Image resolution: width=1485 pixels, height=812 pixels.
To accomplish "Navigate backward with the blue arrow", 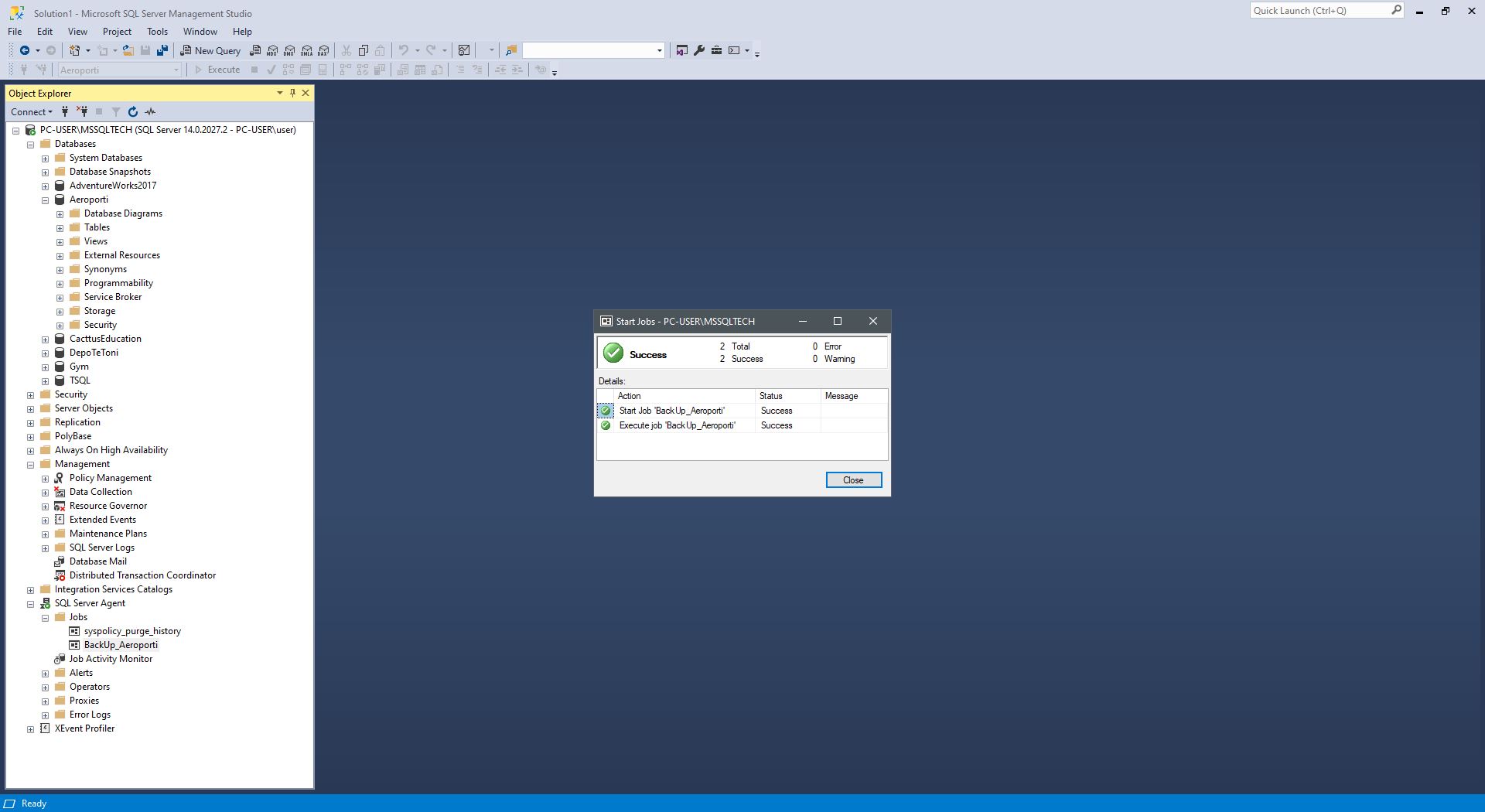I will 25,50.
